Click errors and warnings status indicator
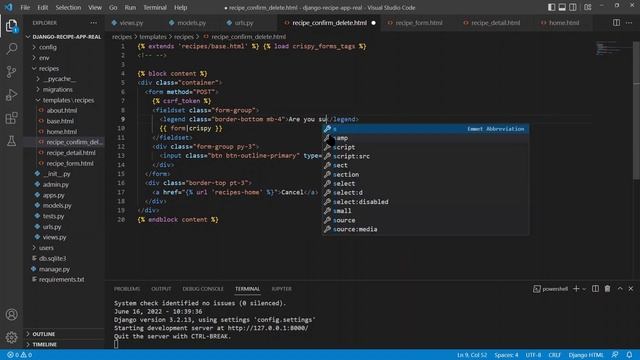This screenshot has height=360, width=640. 19,355
